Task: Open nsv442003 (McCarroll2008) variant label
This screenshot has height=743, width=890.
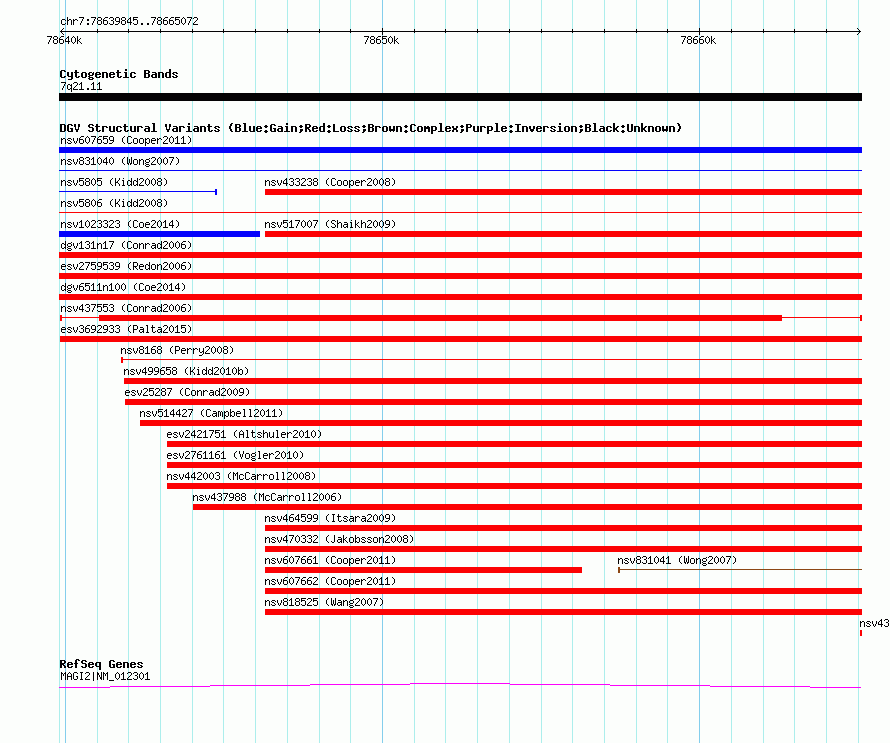Action: click(x=241, y=476)
